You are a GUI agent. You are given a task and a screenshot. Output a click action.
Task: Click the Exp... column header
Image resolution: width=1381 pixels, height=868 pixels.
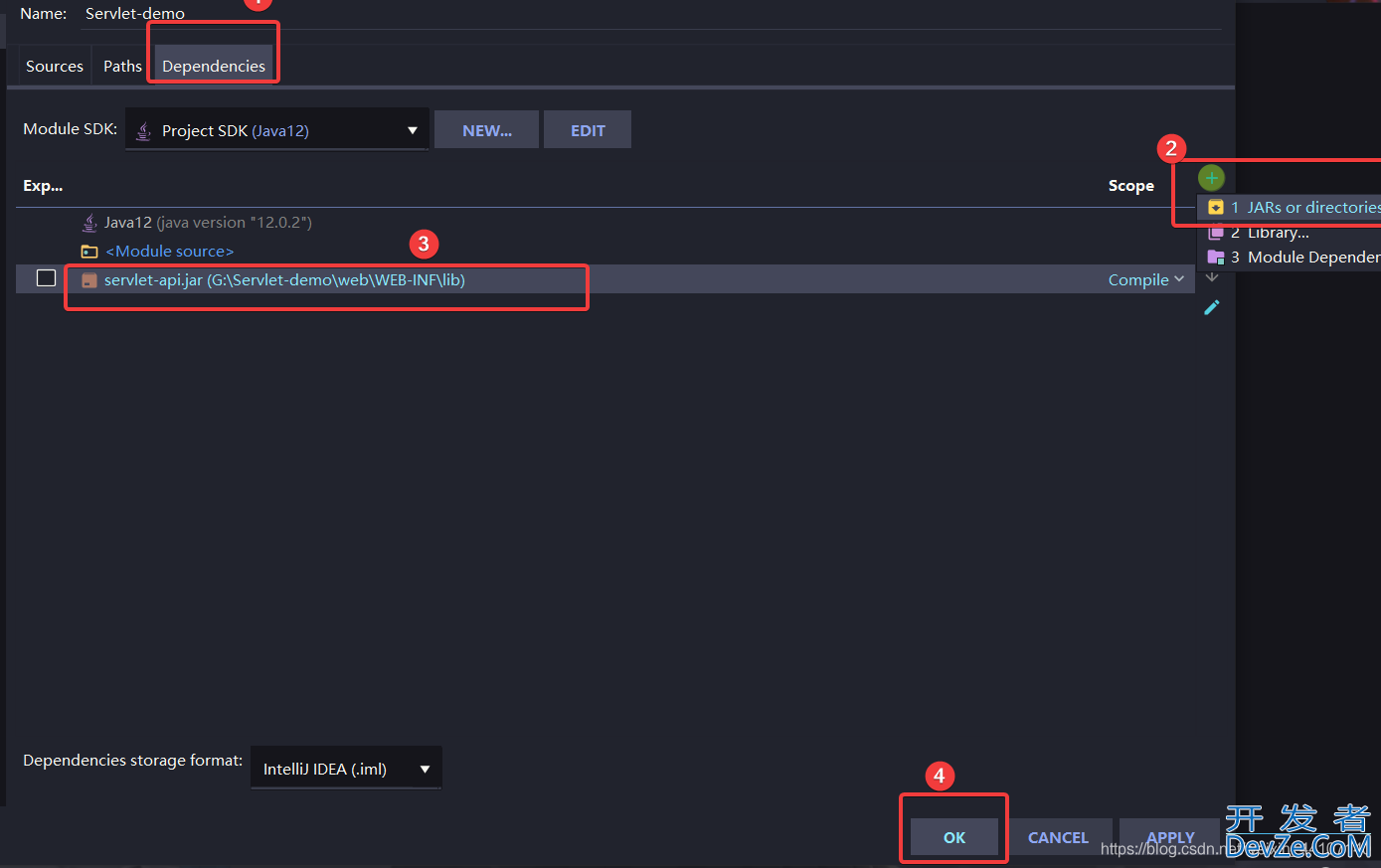point(43,186)
